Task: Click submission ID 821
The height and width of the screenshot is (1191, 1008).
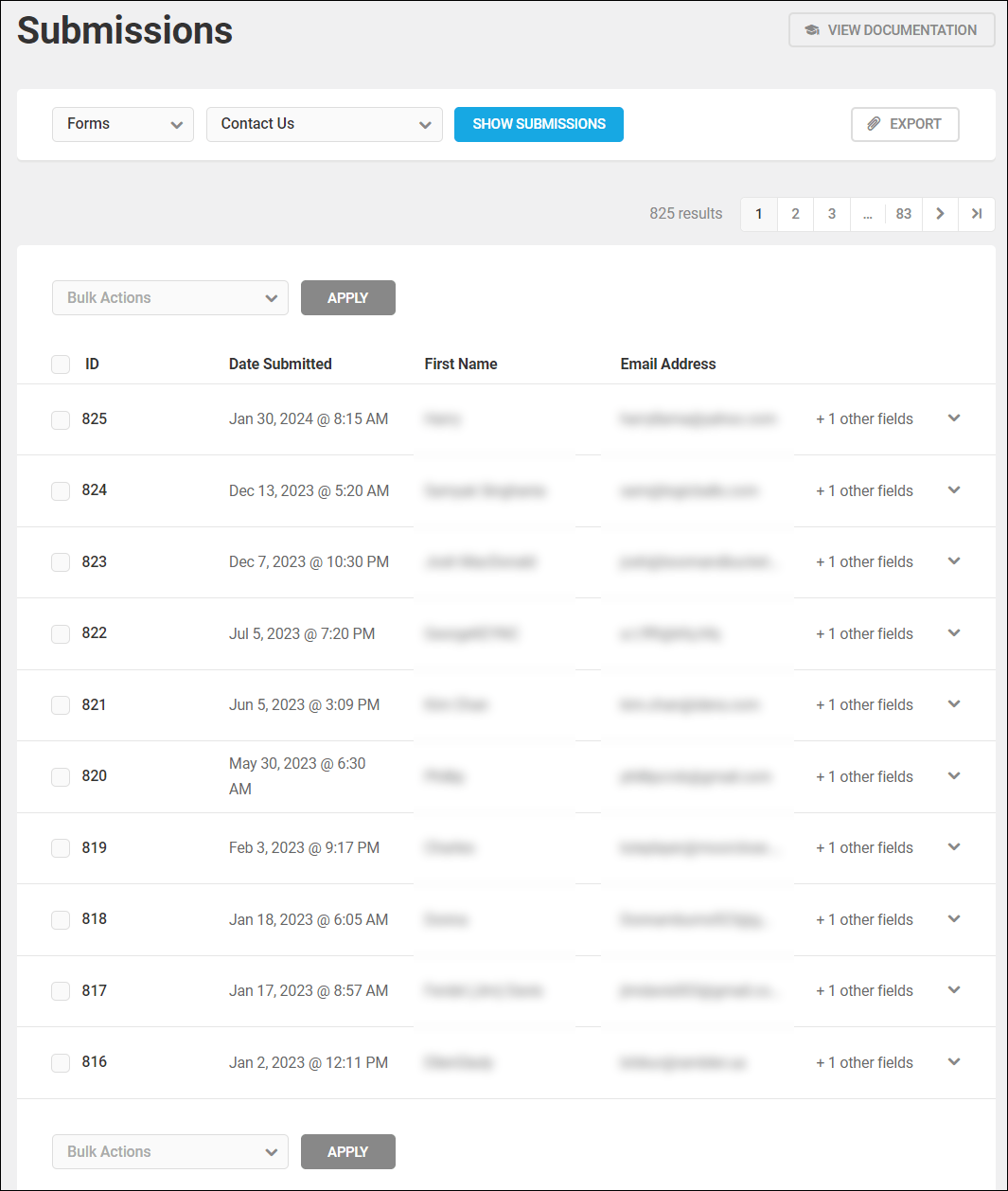Action: (x=95, y=705)
